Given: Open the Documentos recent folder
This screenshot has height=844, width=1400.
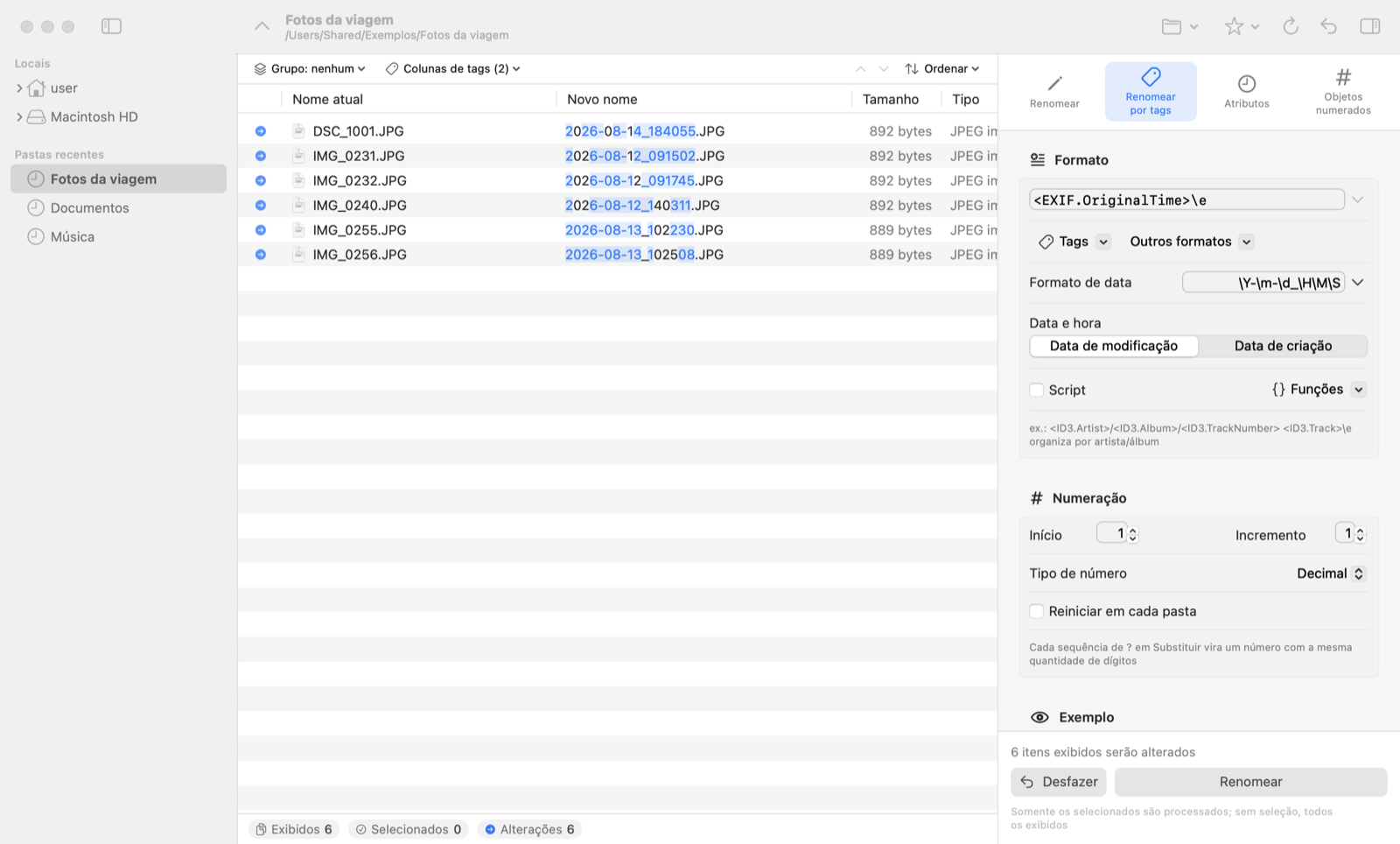Looking at the screenshot, I should point(118,207).
